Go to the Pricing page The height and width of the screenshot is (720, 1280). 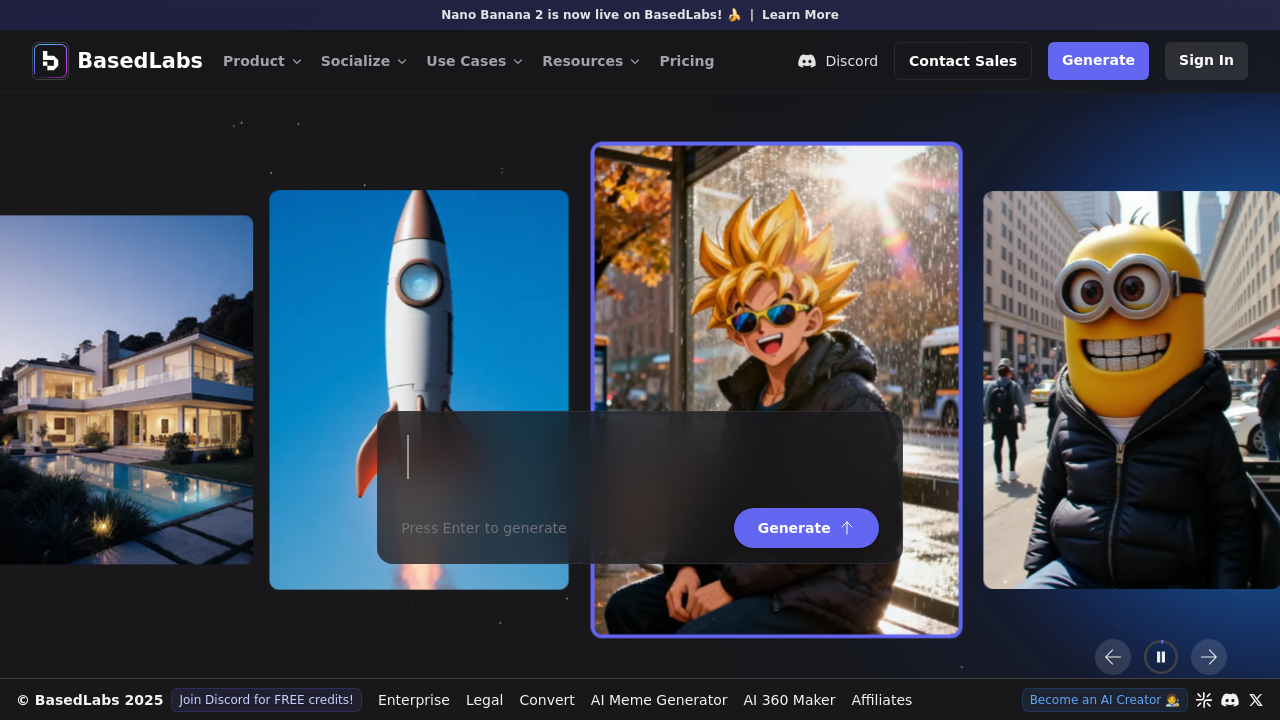click(686, 61)
